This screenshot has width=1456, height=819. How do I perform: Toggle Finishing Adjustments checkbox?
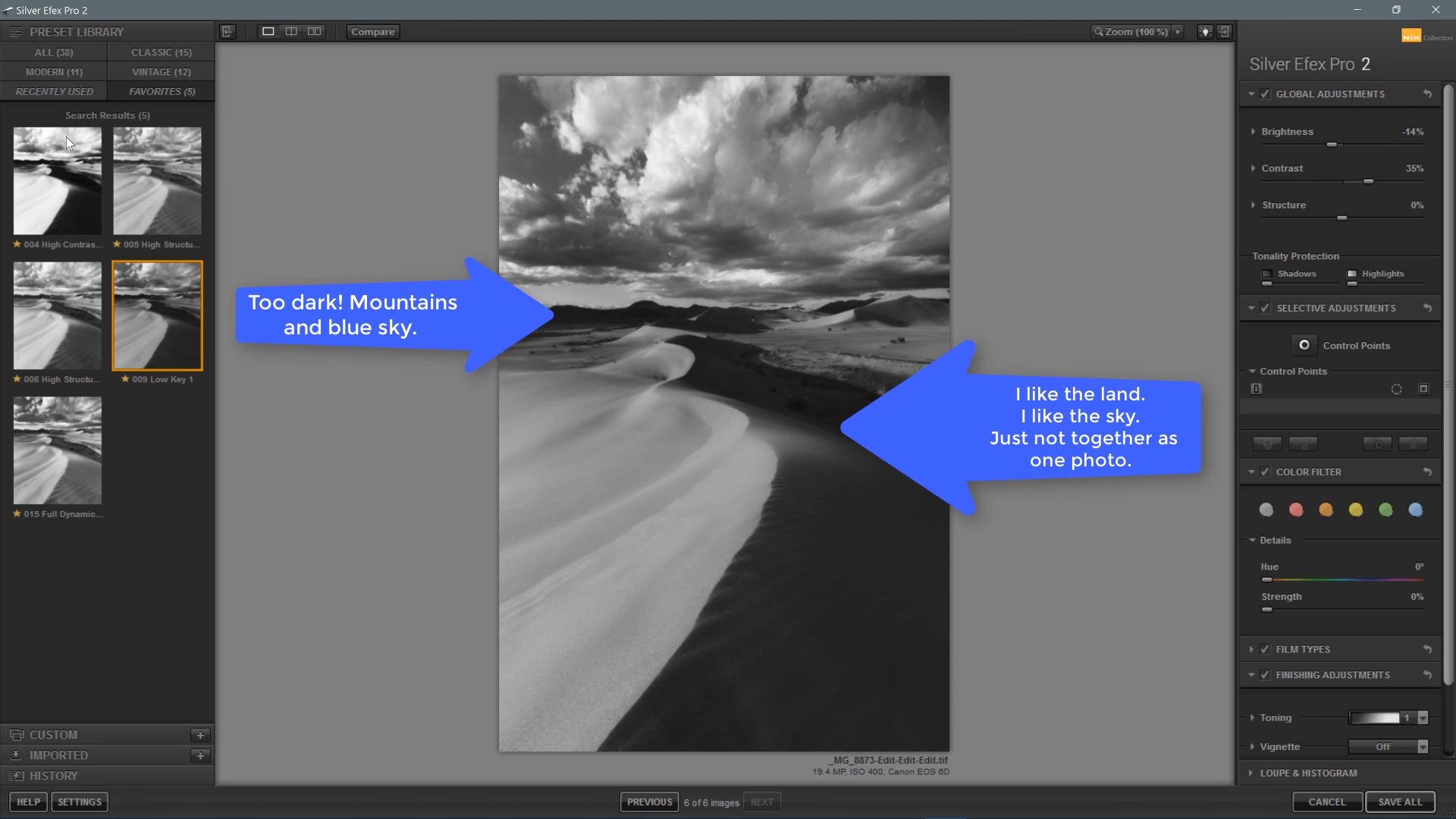[1265, 675]
